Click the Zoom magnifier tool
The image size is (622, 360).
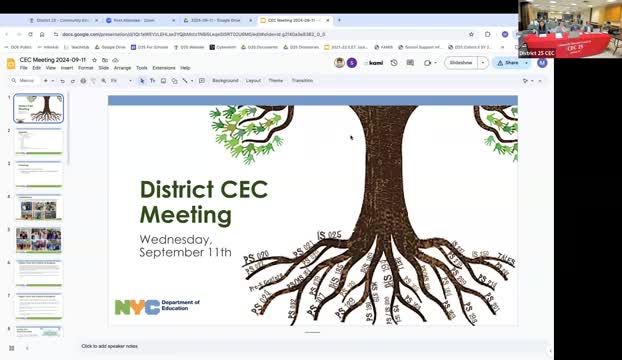104,81
